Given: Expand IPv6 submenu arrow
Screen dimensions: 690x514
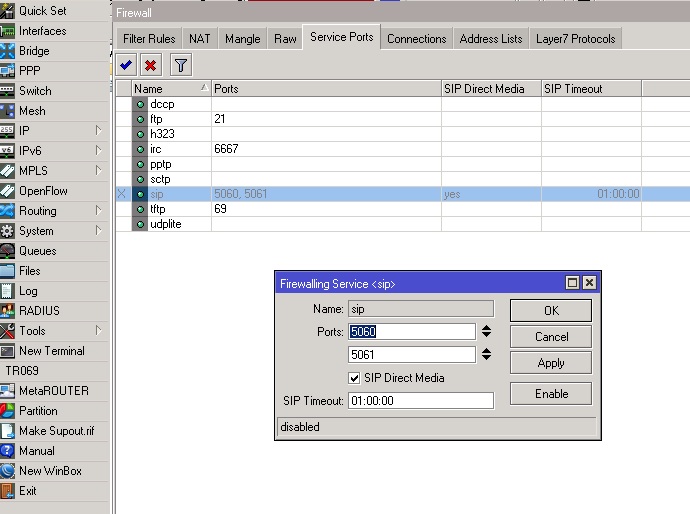Looking at the screenshot, I should coord(99,151).
